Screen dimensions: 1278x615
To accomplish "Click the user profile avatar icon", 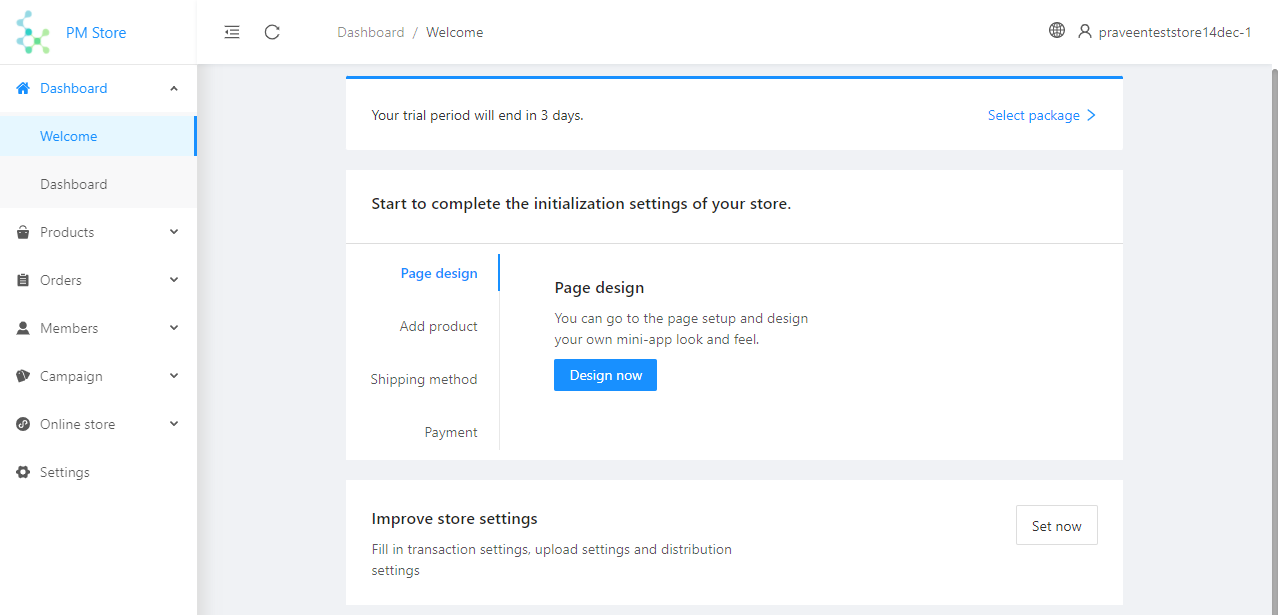I will coord(1085,31).
